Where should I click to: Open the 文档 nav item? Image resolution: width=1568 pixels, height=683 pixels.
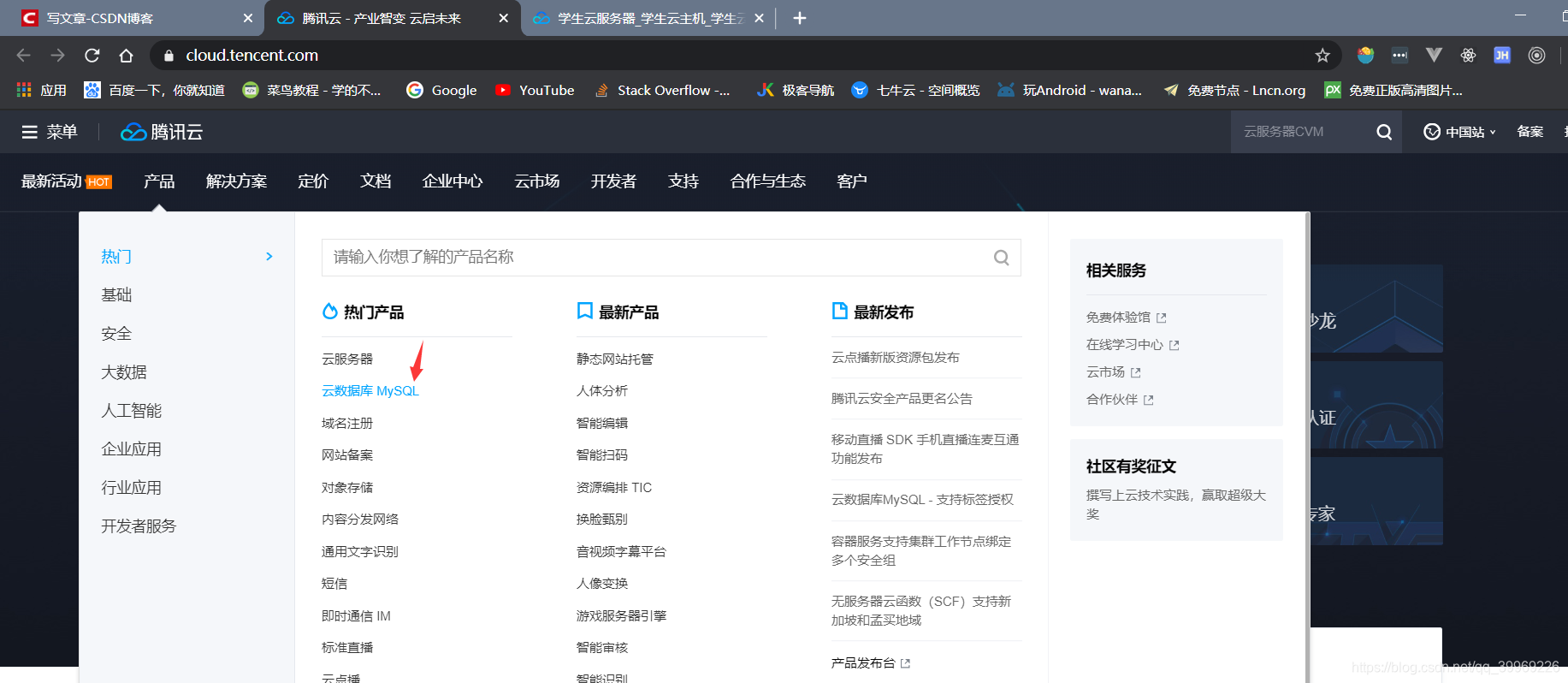[x=376, y=181]
